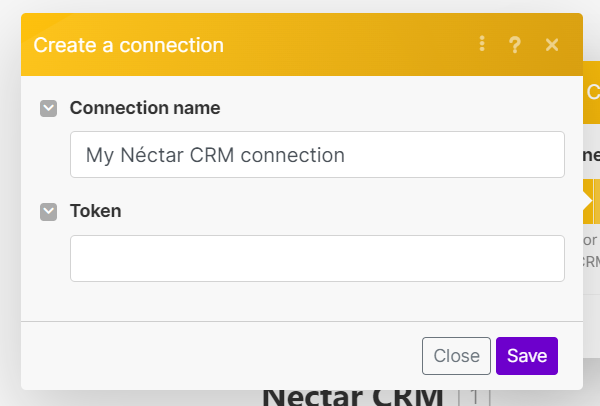Focus the Connection name input field
The height and width of the screenshot is (406, 600).
click(x=317, y=155)
